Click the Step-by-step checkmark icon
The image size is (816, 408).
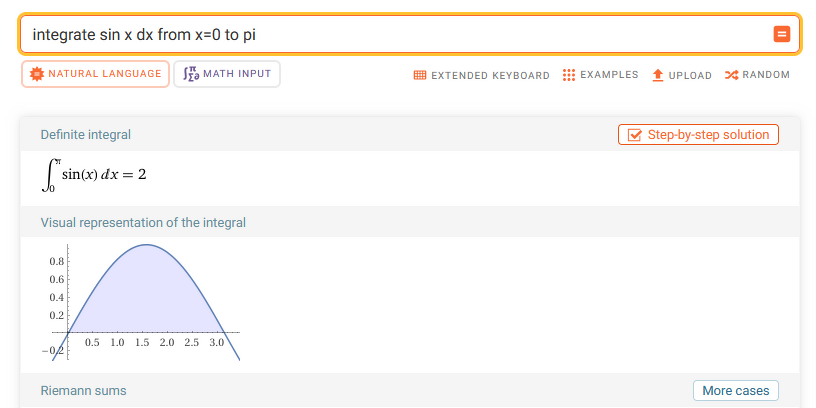(634, 135)
